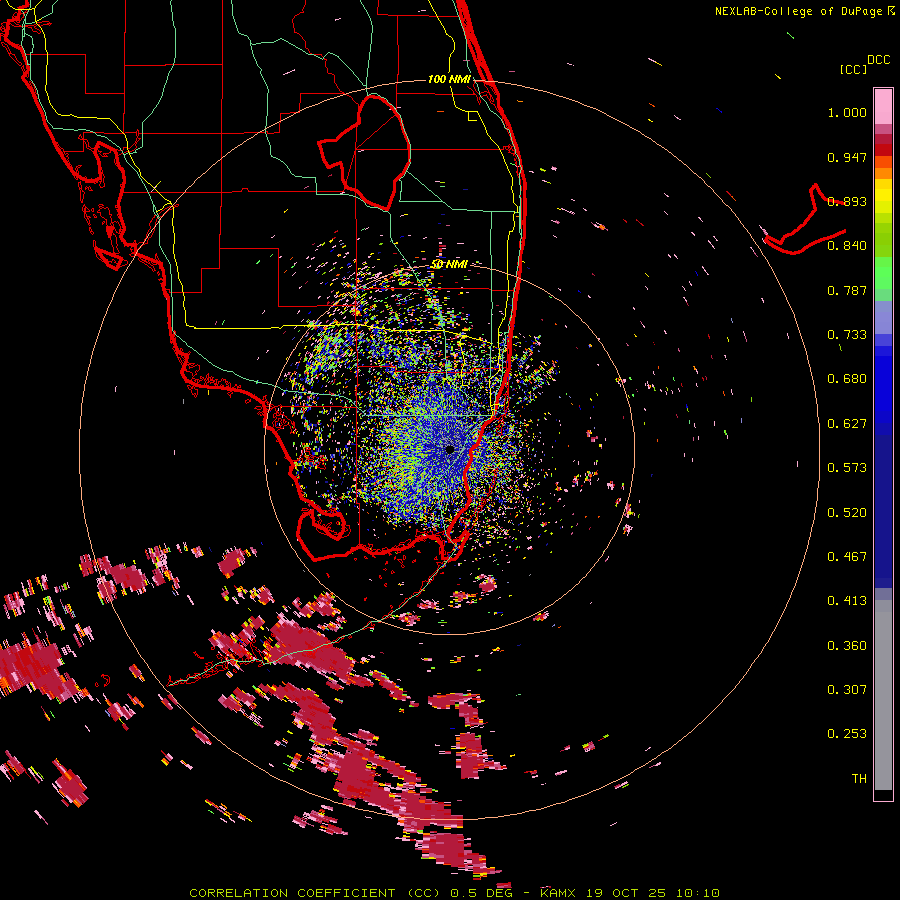The image size is (900, 900).
Task: Select the 0.413 scale value
Action: coord(847,601)
